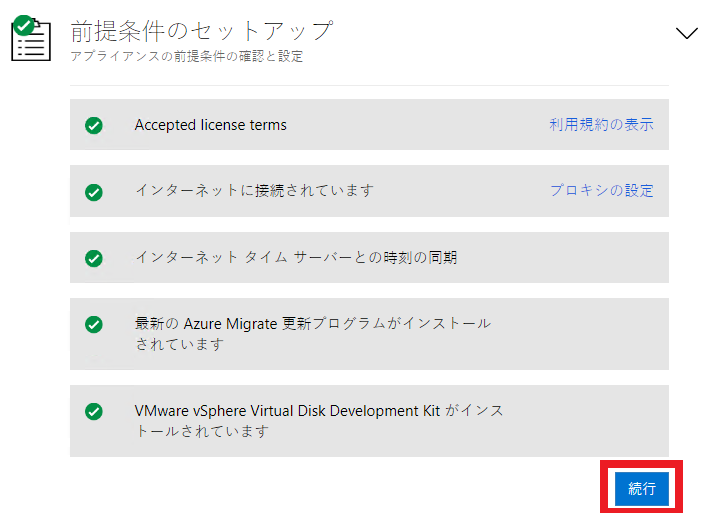Viewport: 709px width, 513px height.
Task: Click the green check beside Accepted license terms
Action: 94,125
